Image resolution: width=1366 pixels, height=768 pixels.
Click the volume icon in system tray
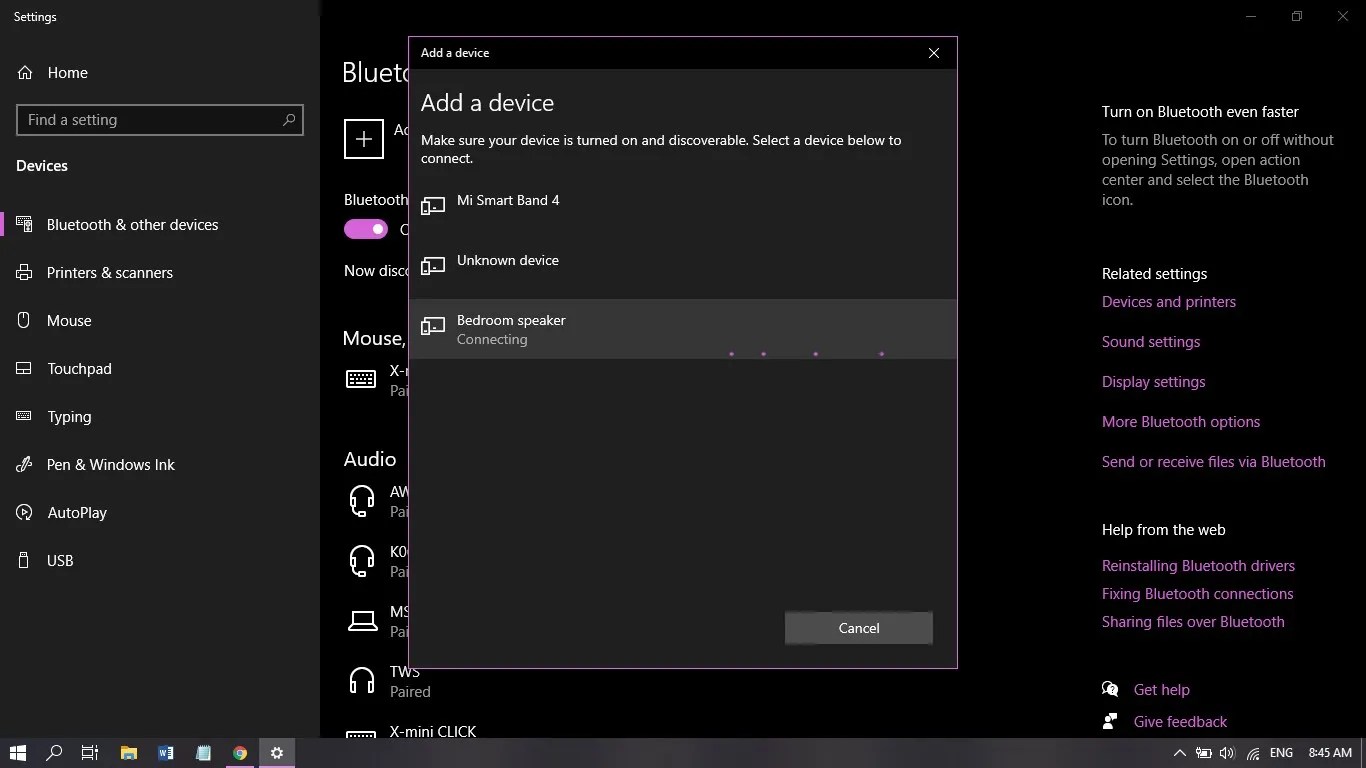(1228, 753)
